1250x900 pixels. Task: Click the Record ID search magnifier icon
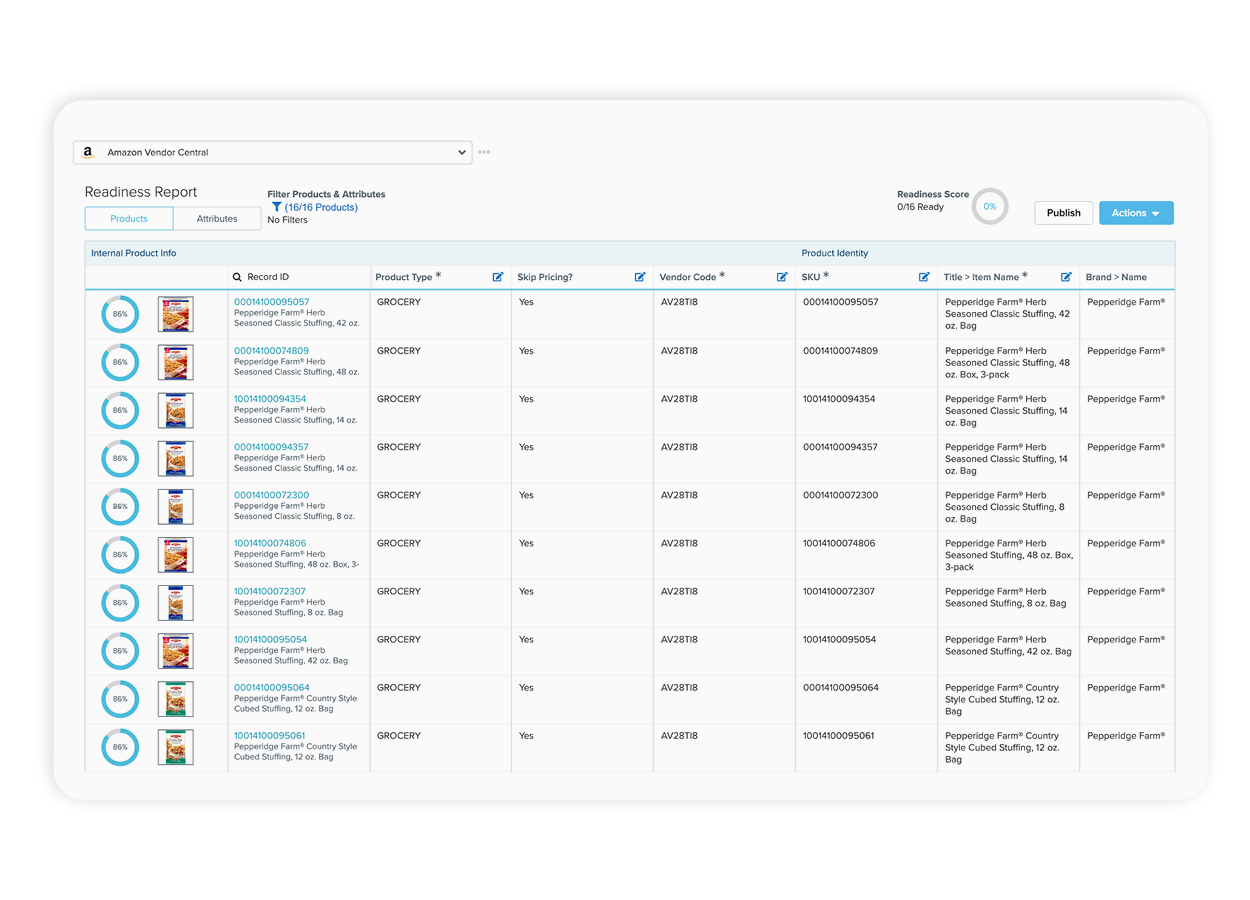[237, 277]
